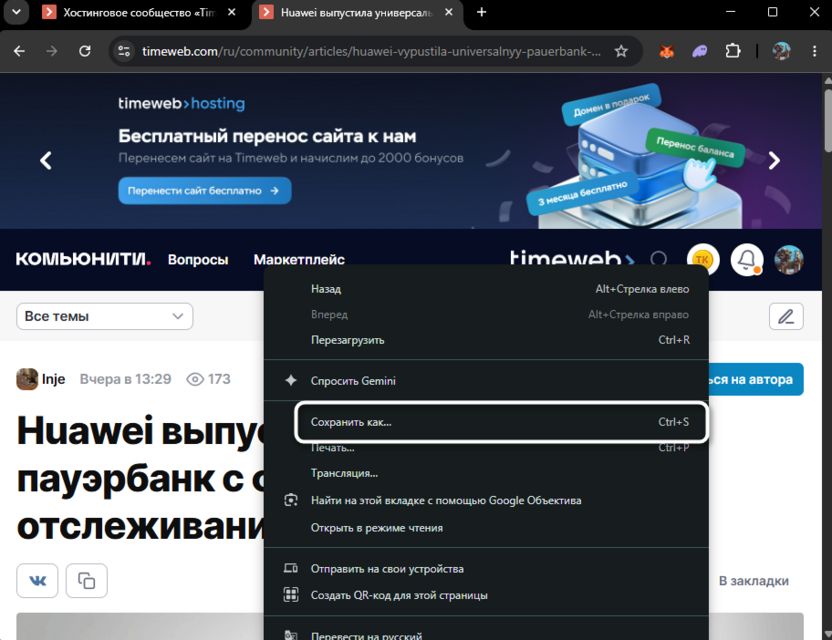Open the purple ghost extension icon

[x=699, y=51]
